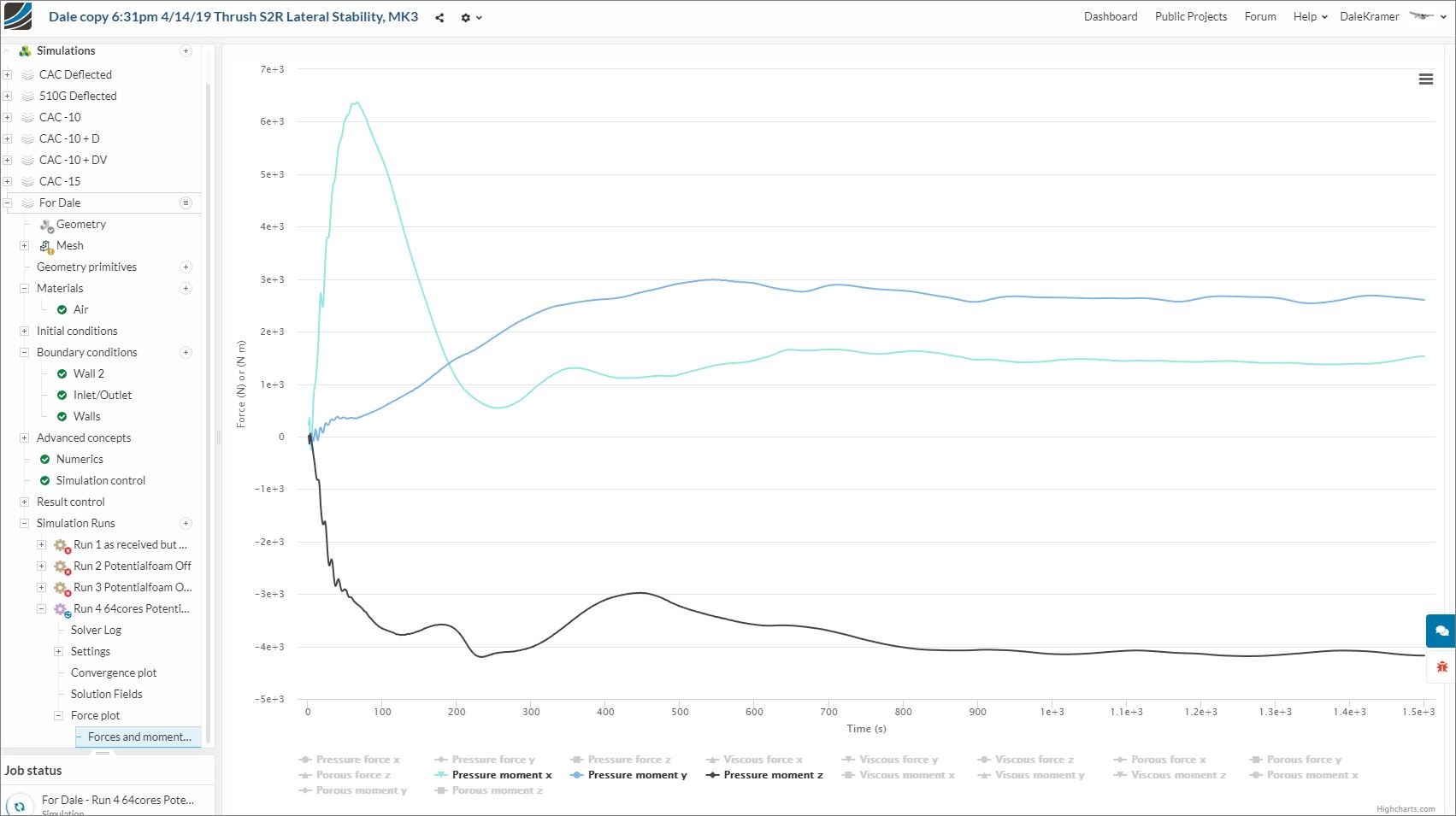This screenshot has width=1456, height=816.
Task: Open the project settings gear menu
Action: click(x=471, y=17)
